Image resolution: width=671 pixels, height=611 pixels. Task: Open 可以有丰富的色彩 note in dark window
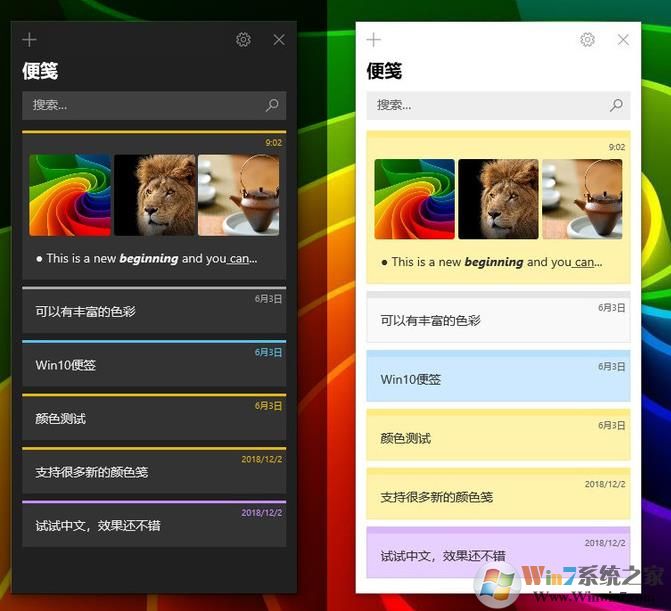pos(154,310)
